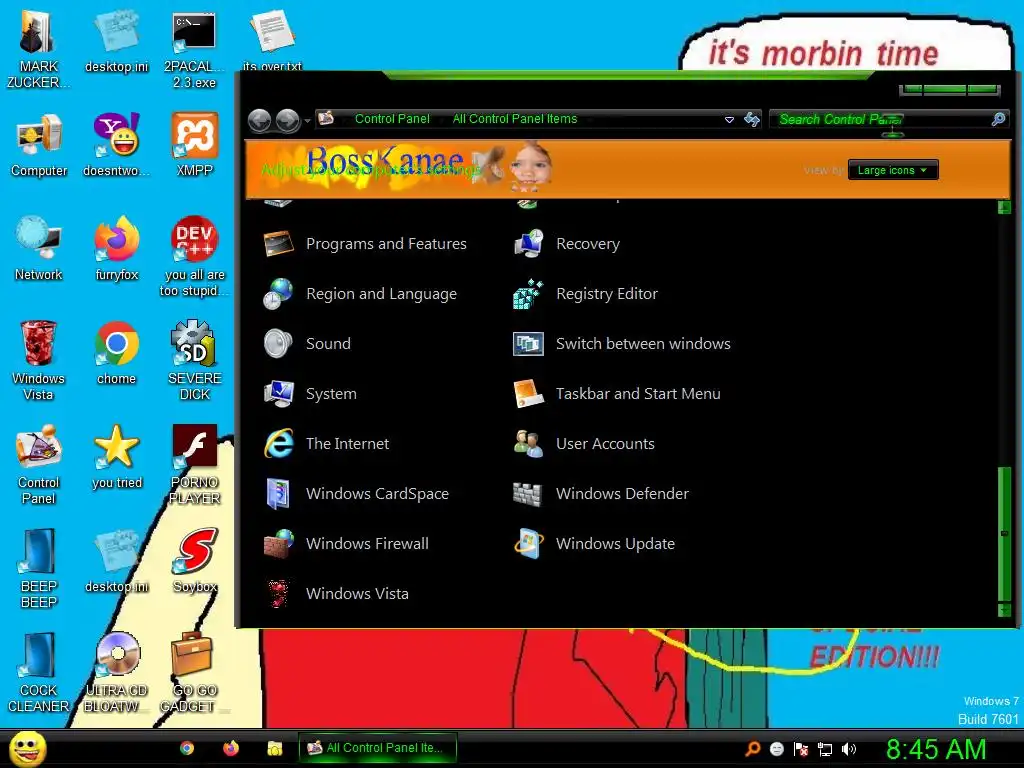Select the ULTRA CD BLOATW disc icon
This screenshot has height=768, width=1024.
click(117, 672)
